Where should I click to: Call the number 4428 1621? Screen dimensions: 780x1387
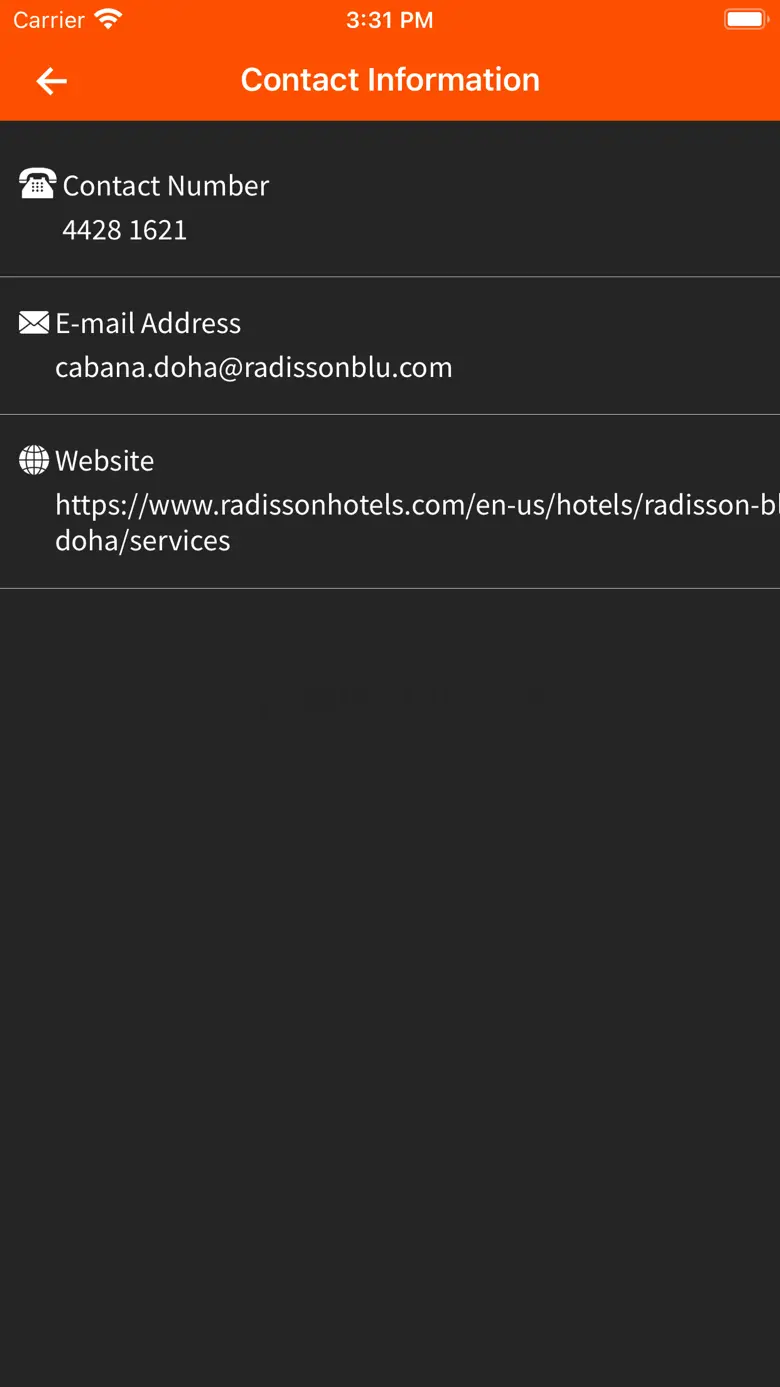point(125,230)
